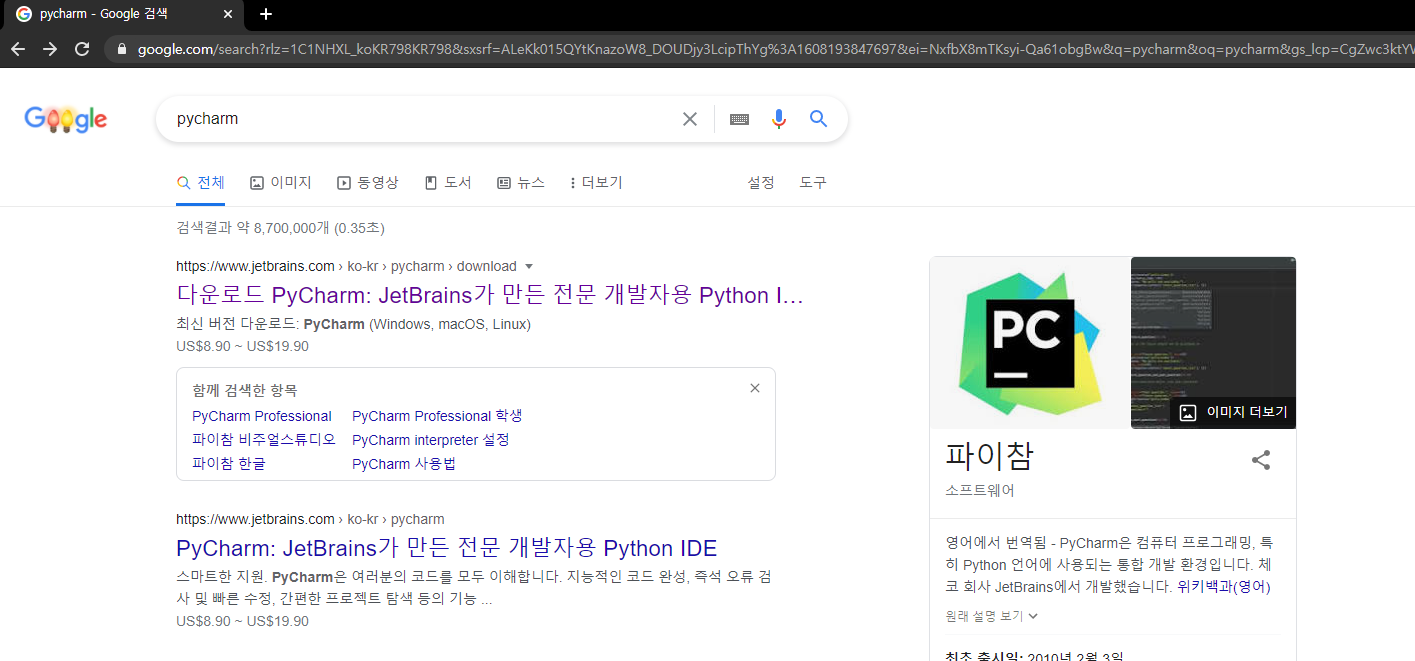Click the share icon in knowledge panel
1415x661 pixels.
click(x=1261, y=460)
